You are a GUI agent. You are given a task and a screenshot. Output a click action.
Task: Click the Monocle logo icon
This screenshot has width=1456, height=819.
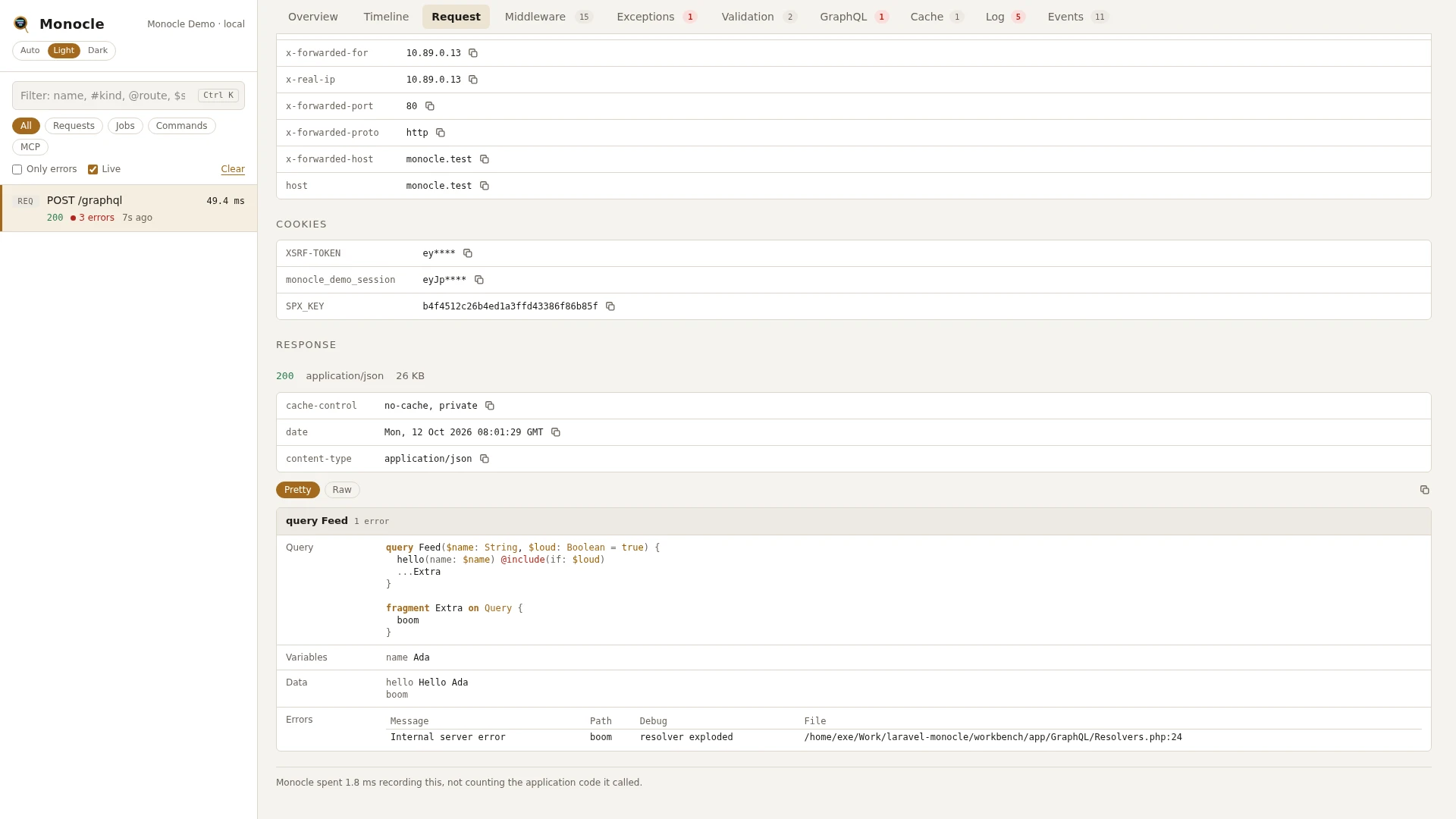tap(21, 24)
